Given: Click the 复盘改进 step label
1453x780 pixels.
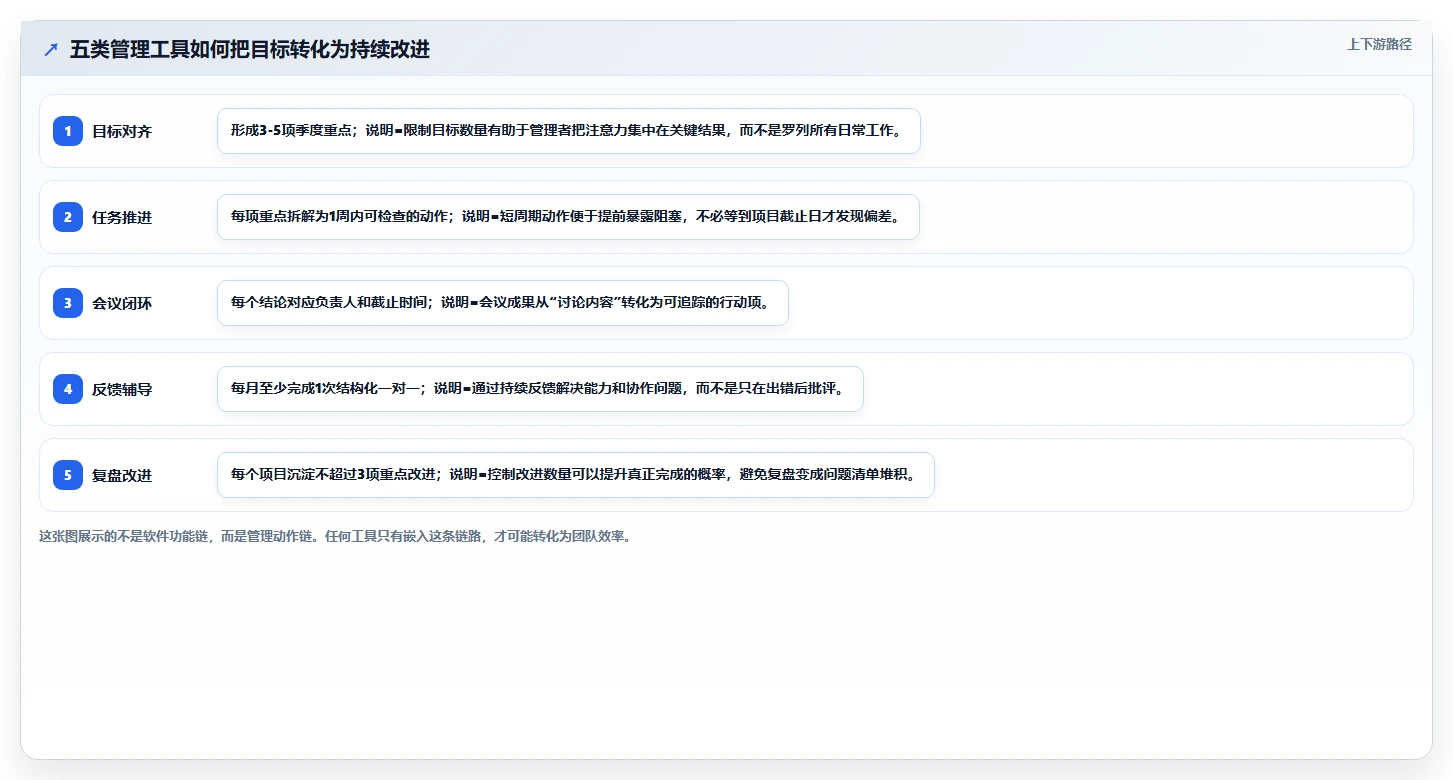Looking at the screenshot, I should [x=122, y=475].
